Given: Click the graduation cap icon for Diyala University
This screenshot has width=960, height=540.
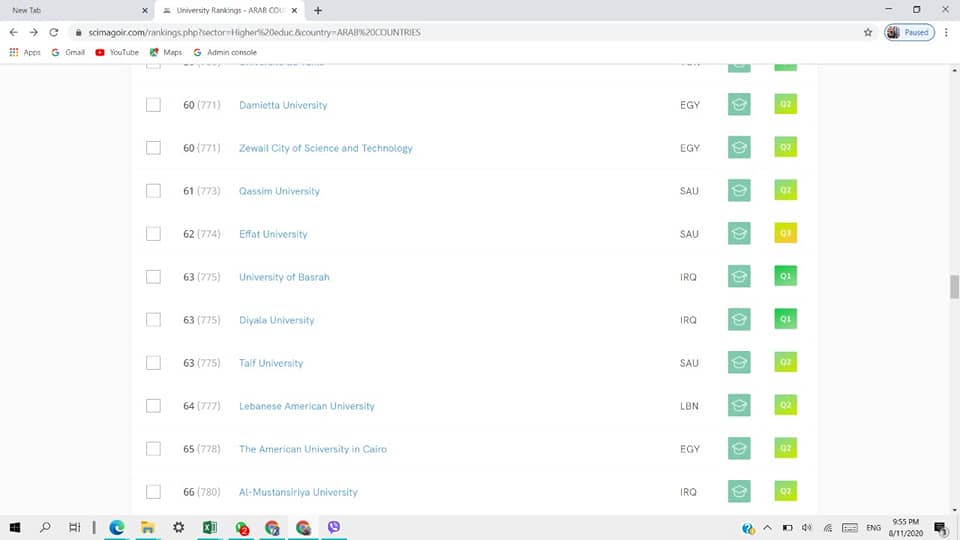Looking at the screenshot, I should pyautogui.click(x=739, y=319).
